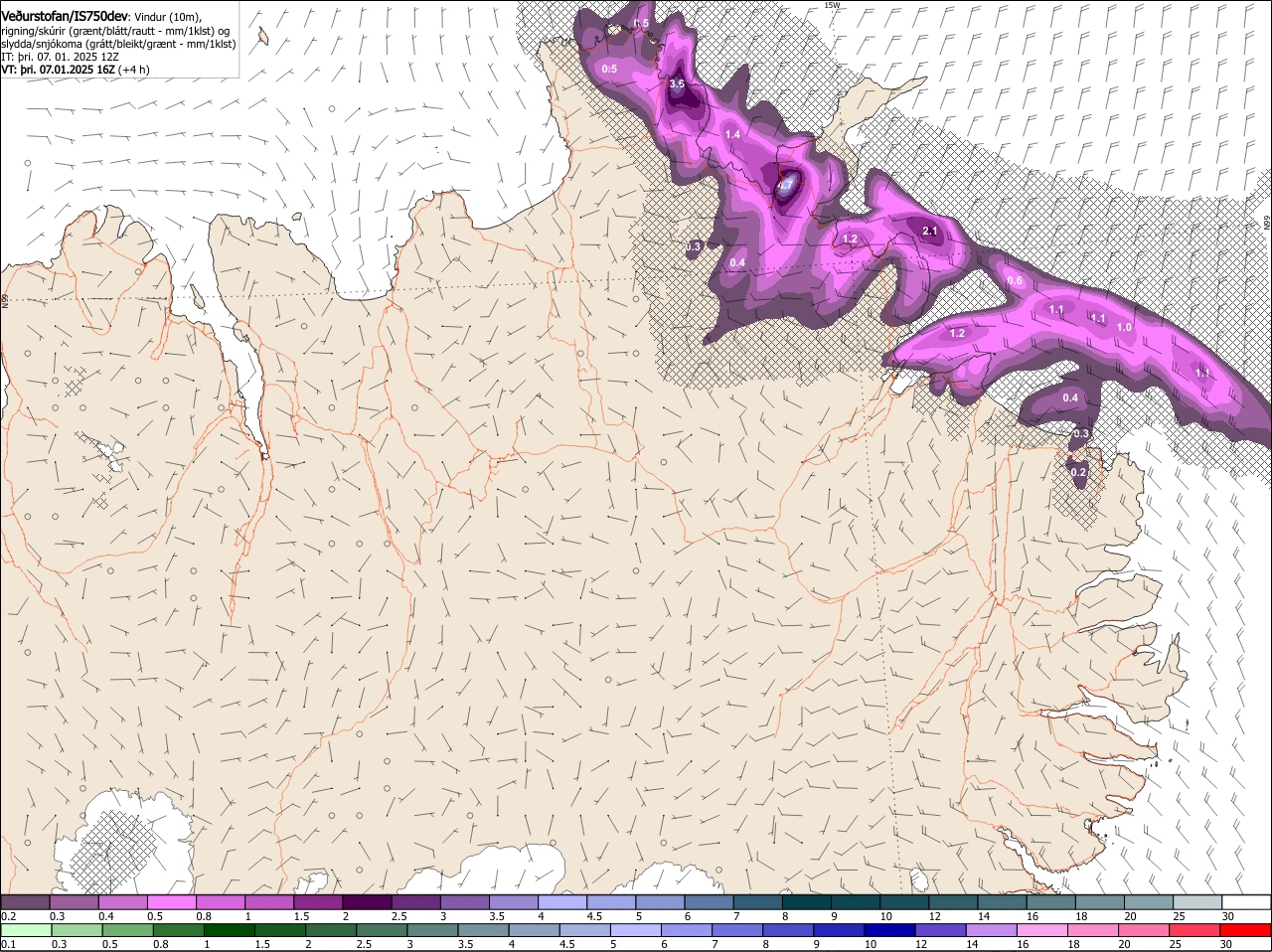Pick upper legend swatch between 25 and 30

(x=1197, y=902)
